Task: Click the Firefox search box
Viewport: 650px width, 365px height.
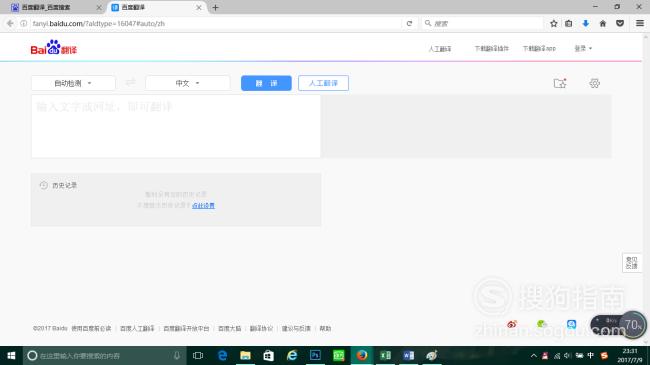Action: tap(483, 23)
